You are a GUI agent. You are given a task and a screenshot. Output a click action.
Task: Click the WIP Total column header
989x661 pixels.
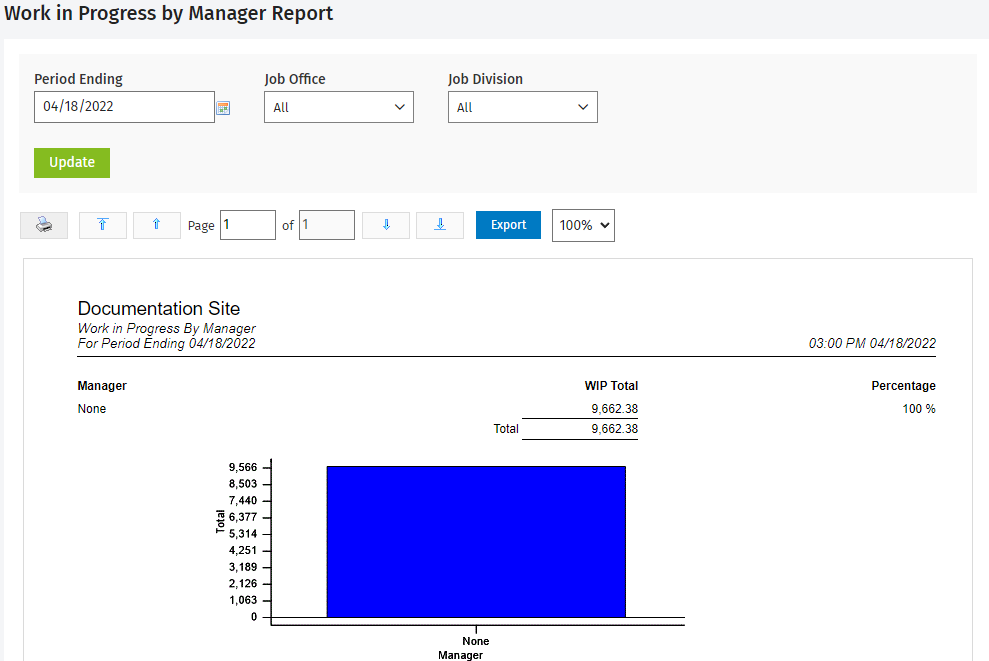pos(611,385)
